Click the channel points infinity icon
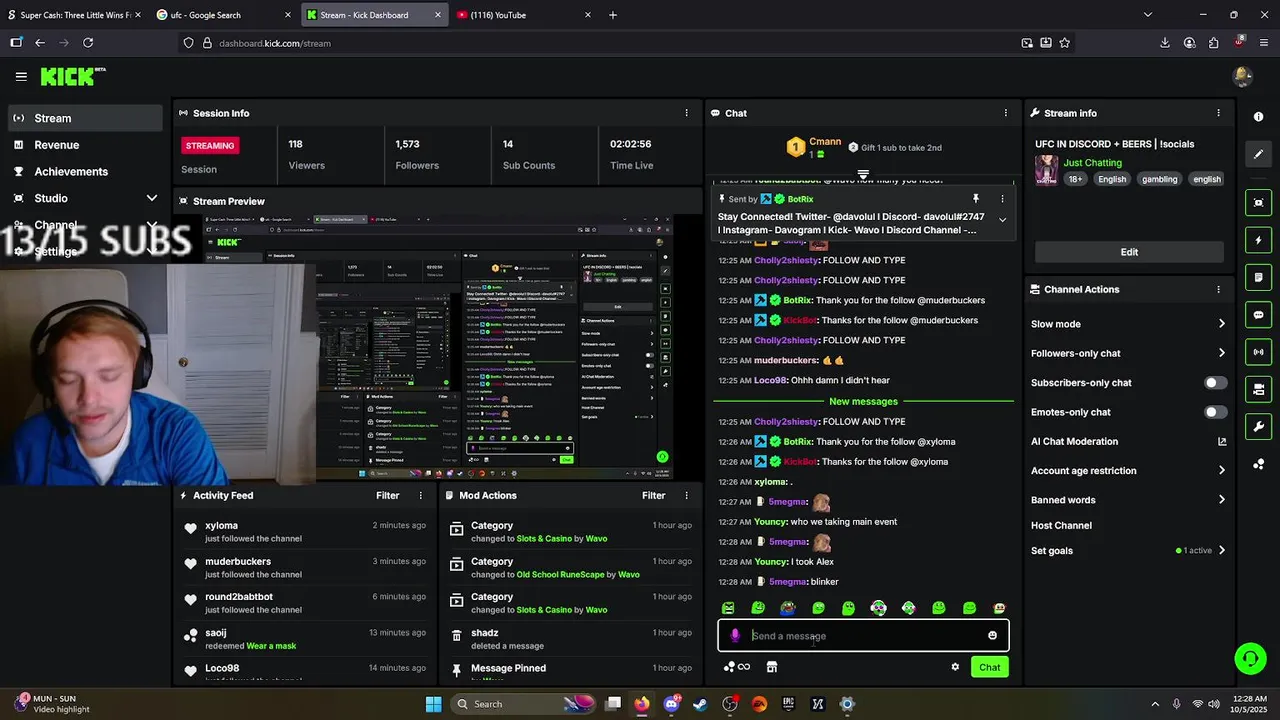This screenshot has width=1280, height=720. pyautogui.click(x=737, y=667)
